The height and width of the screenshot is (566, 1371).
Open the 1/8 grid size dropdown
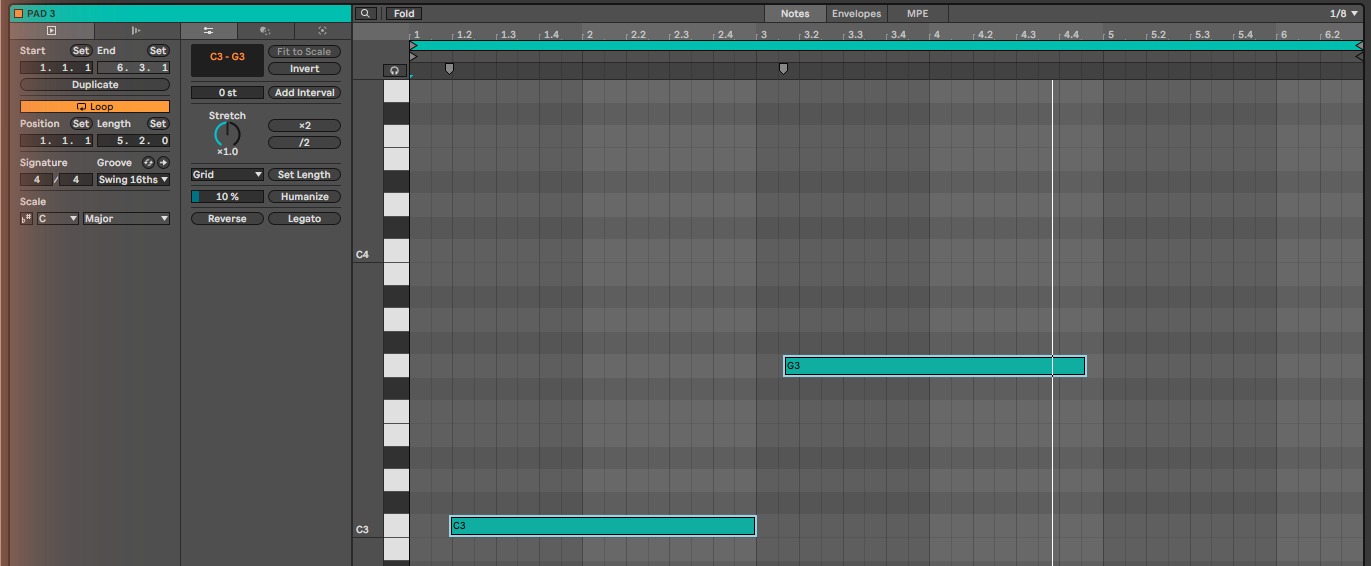click(x=1344, y=14)
